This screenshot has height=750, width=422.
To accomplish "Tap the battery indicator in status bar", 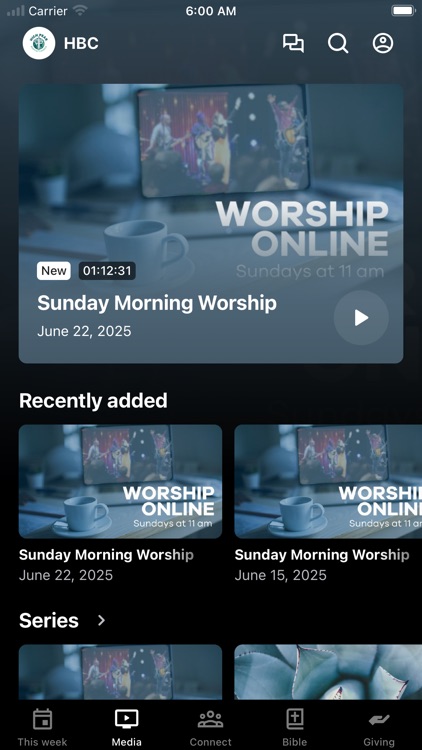I will tap(403, 11).
